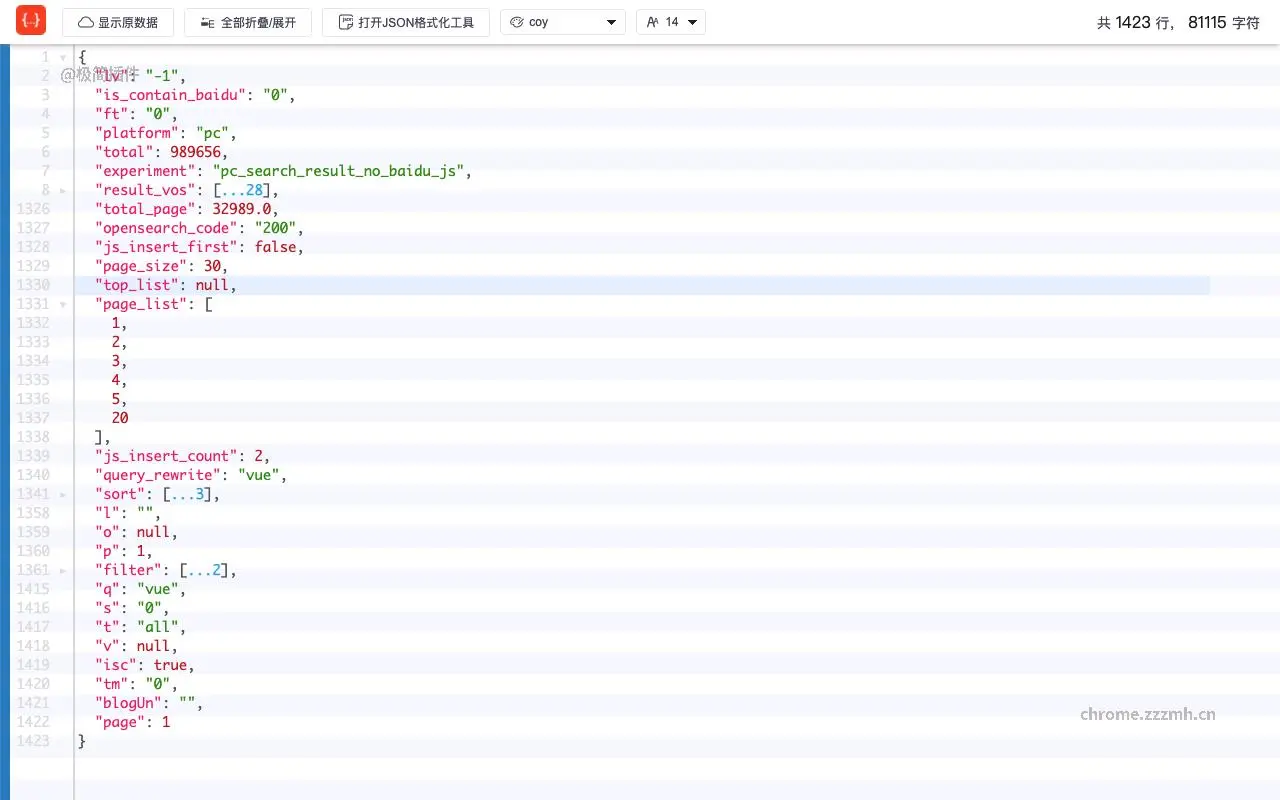Image resolution: width=1280 pixels, height=800 pixels.
Task: Click the "page" key at line 1422
Action: click(120, 722)
